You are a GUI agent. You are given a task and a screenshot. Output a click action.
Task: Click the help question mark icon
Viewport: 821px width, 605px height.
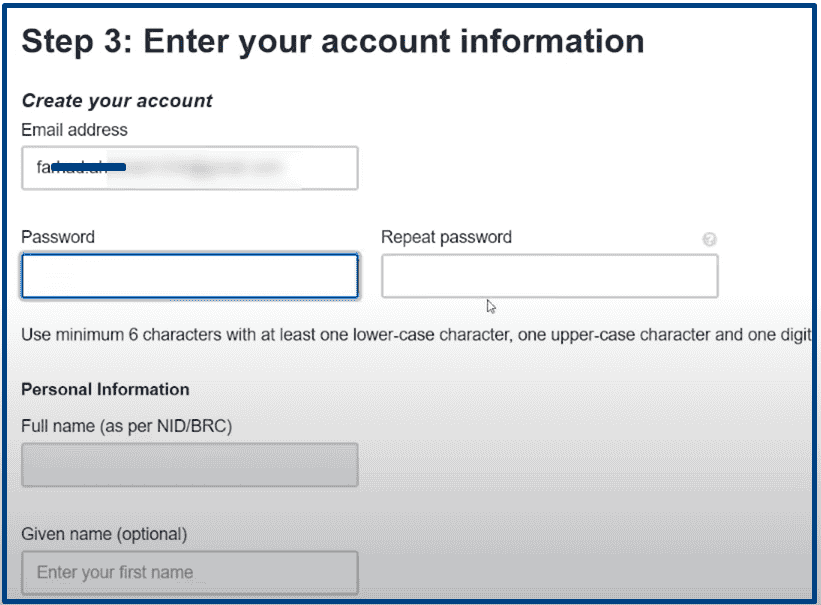point(709,240)
